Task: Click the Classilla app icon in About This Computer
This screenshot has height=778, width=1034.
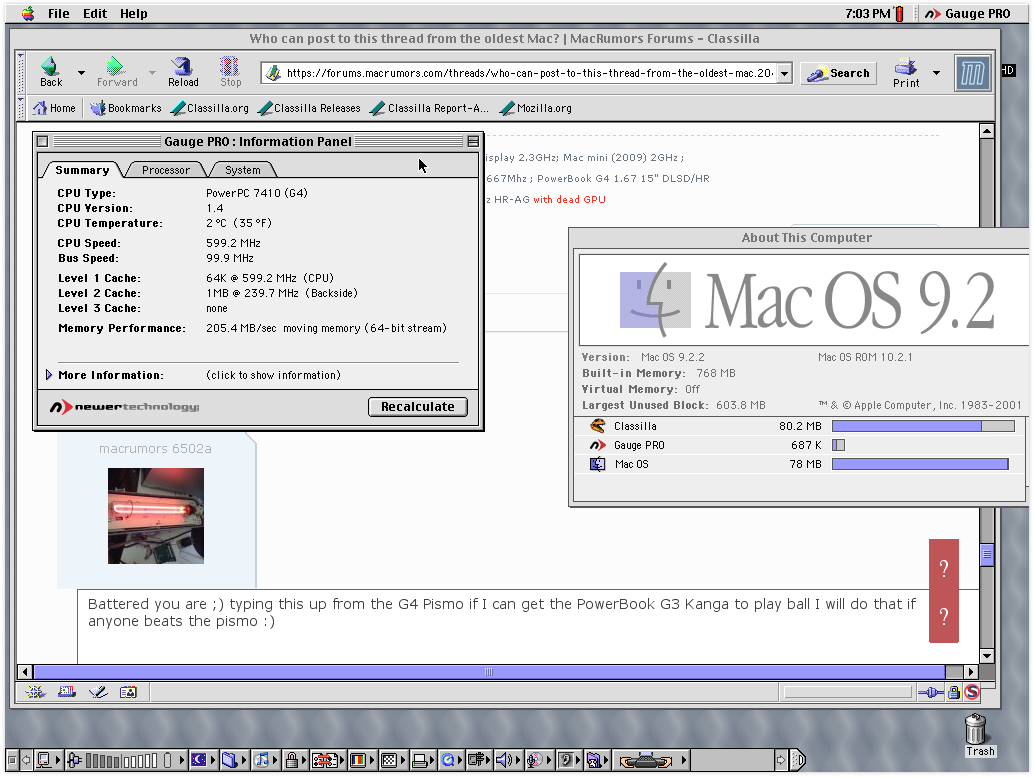Action: 597,426
